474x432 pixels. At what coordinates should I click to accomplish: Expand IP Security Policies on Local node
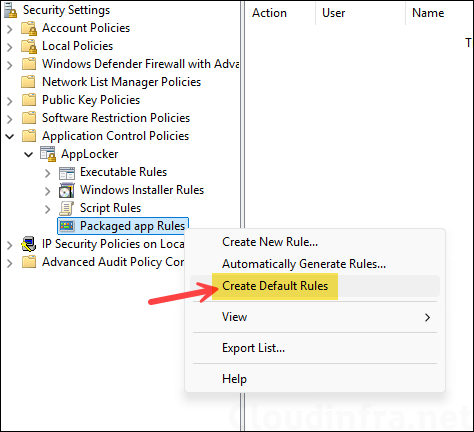click(10, 245)
